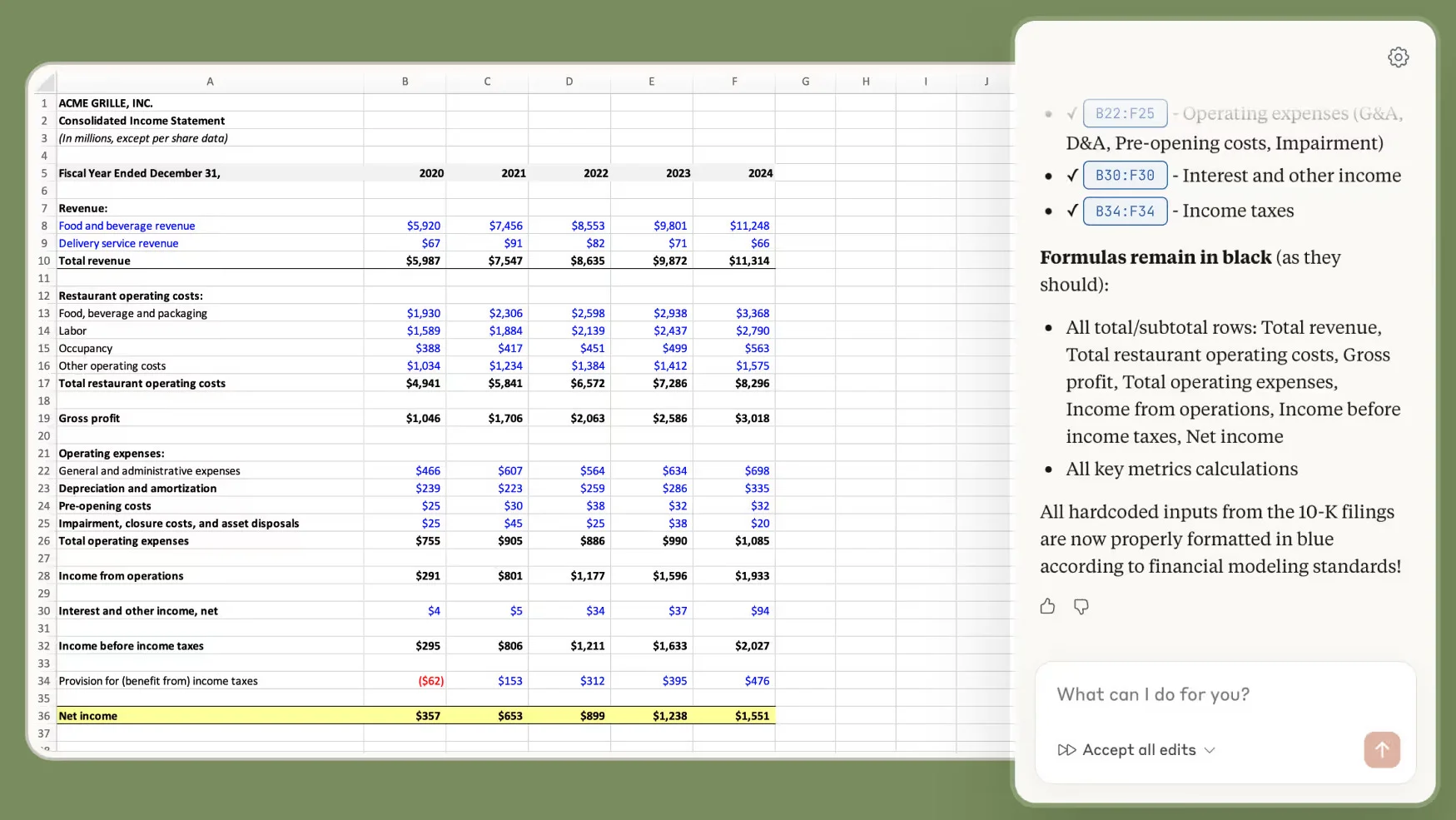The image size is (1456, 820).
Task: Click the Food and beverage revenue cell
Action: point(127,226)
